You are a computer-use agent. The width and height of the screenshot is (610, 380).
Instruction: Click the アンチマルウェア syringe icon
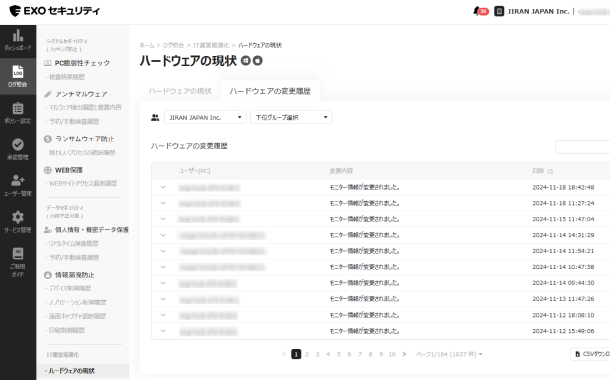point(47,94)
